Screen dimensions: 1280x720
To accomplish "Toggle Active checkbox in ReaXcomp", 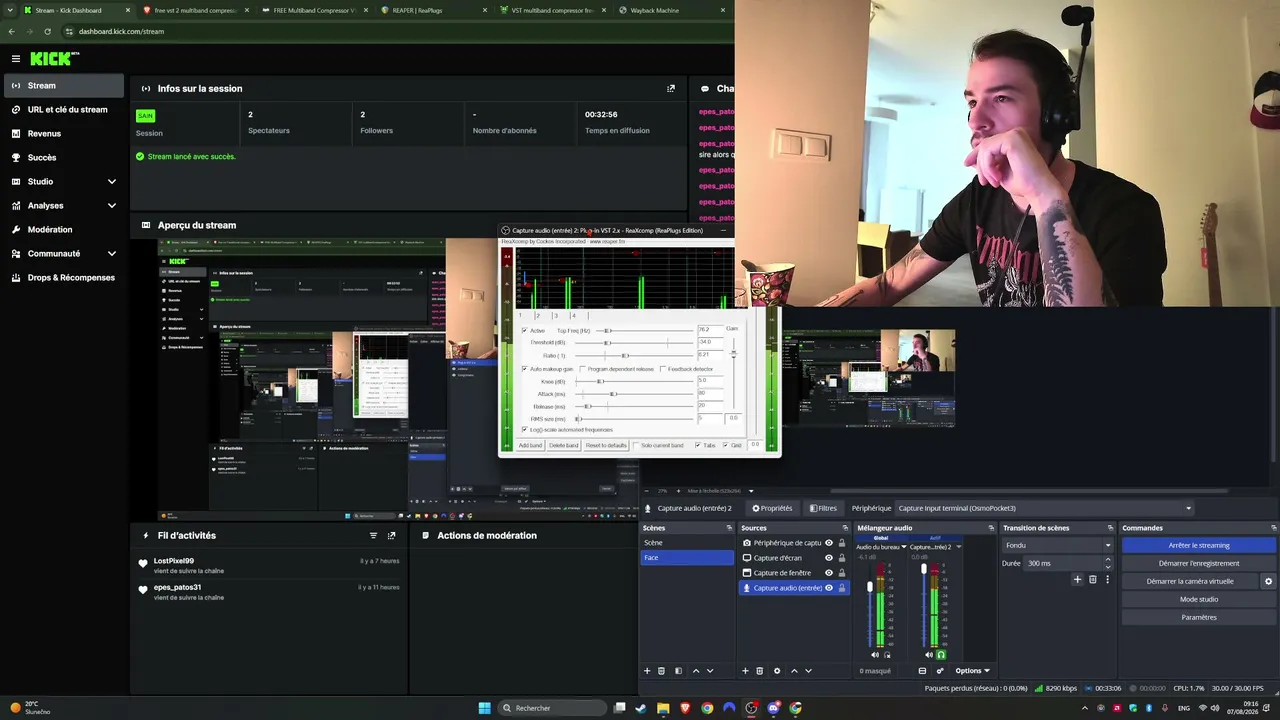I will [x=524, y=330].
